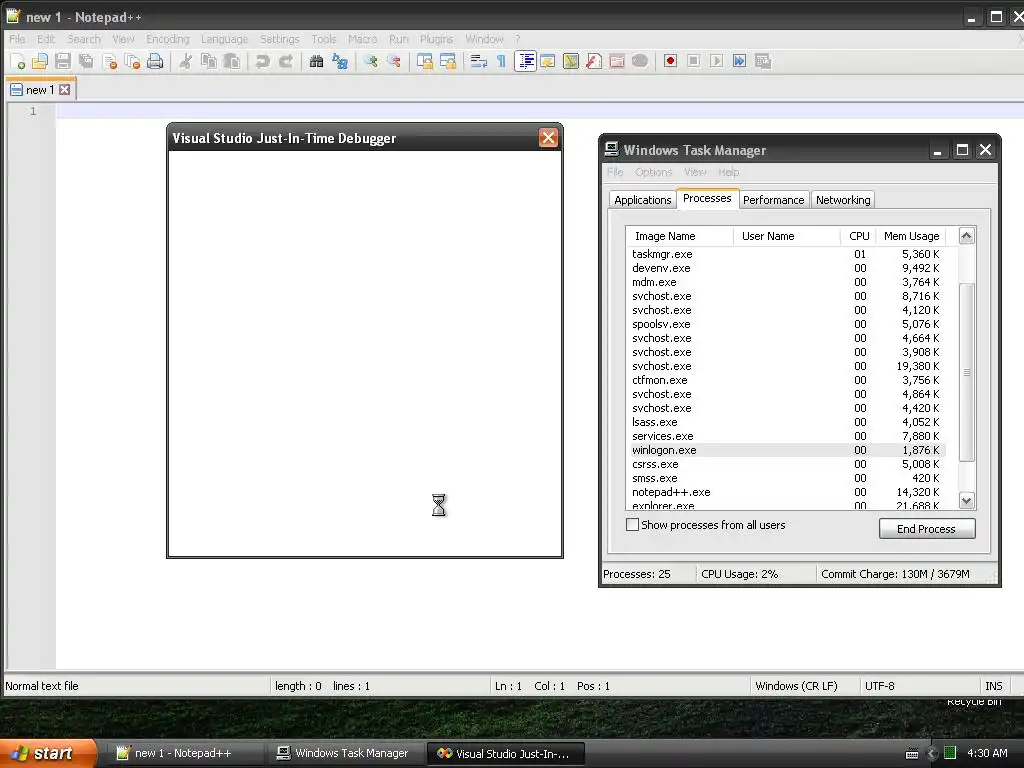Toggle synchronize horizontal scrolling icon
This screenshot has height=768, width=1024.
[448, 61]
